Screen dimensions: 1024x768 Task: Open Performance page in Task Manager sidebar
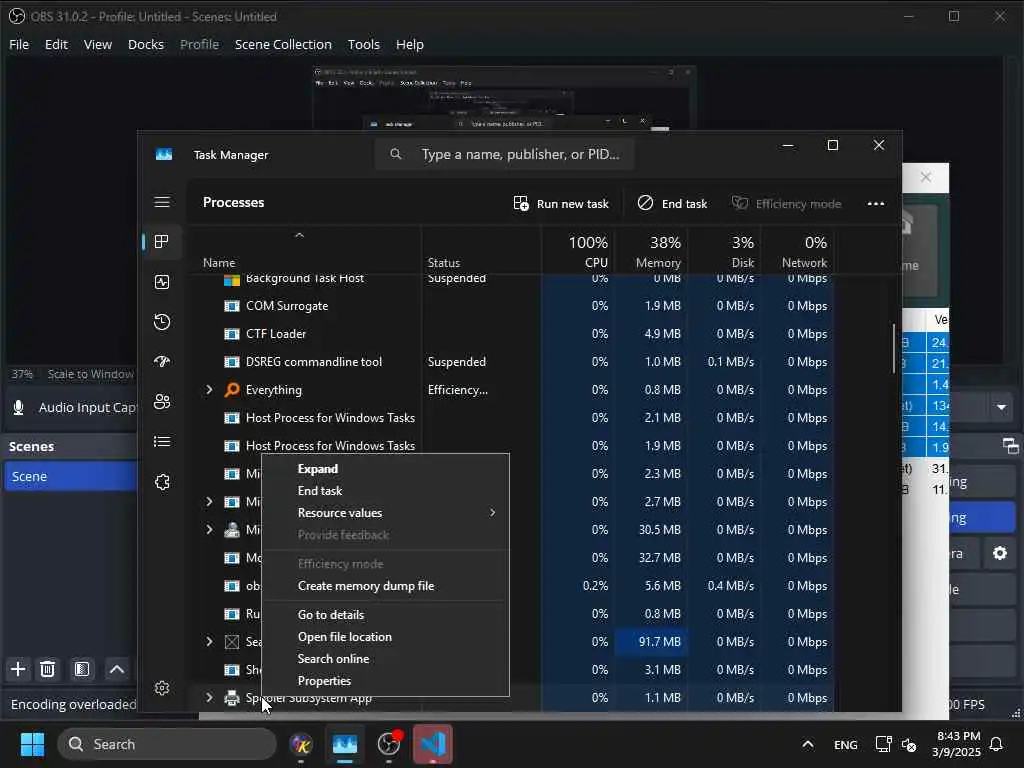162,281
